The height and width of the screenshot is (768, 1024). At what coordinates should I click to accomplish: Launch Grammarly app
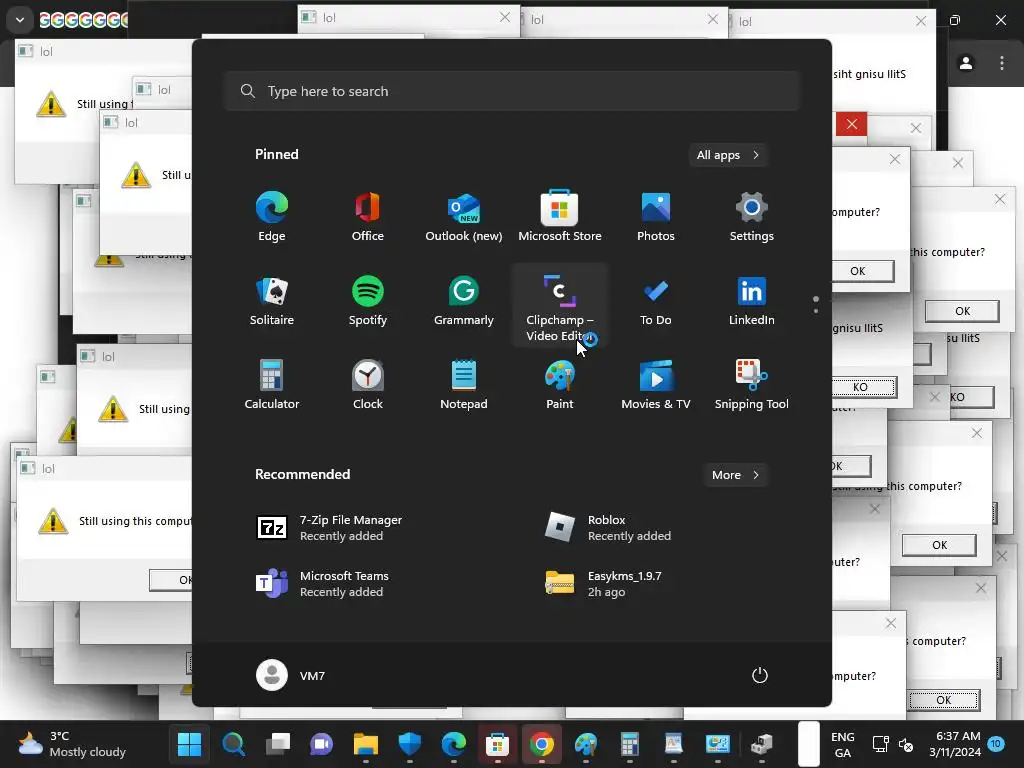(464, 301)
